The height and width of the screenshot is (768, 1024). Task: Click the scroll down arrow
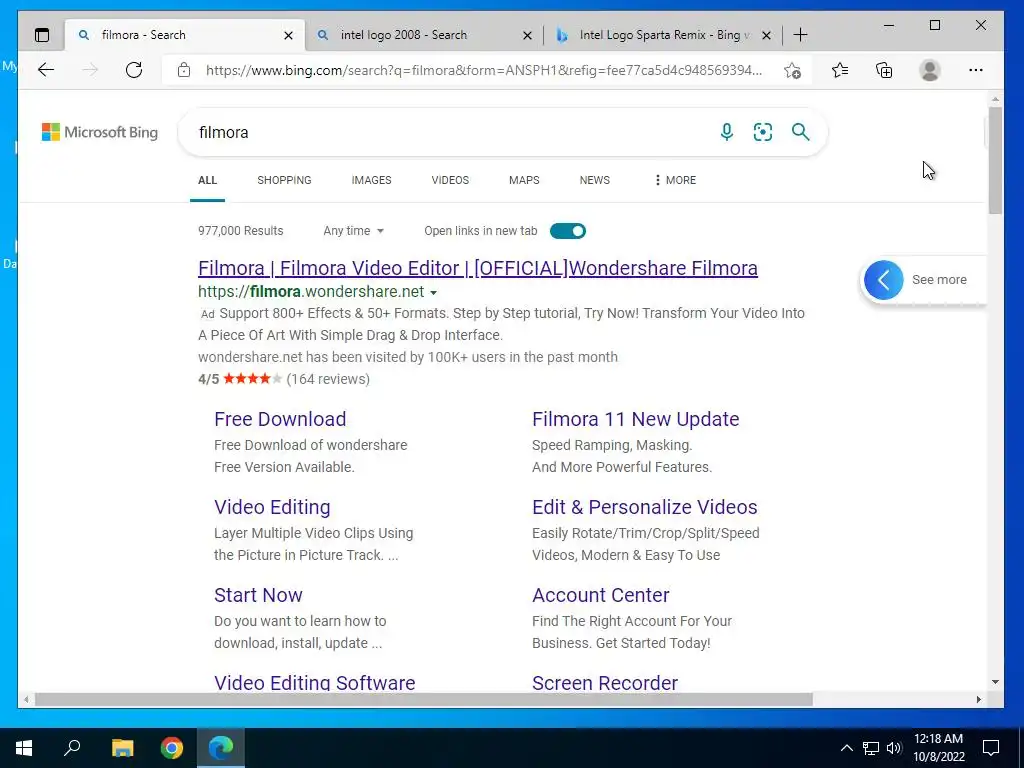point(995,682)
